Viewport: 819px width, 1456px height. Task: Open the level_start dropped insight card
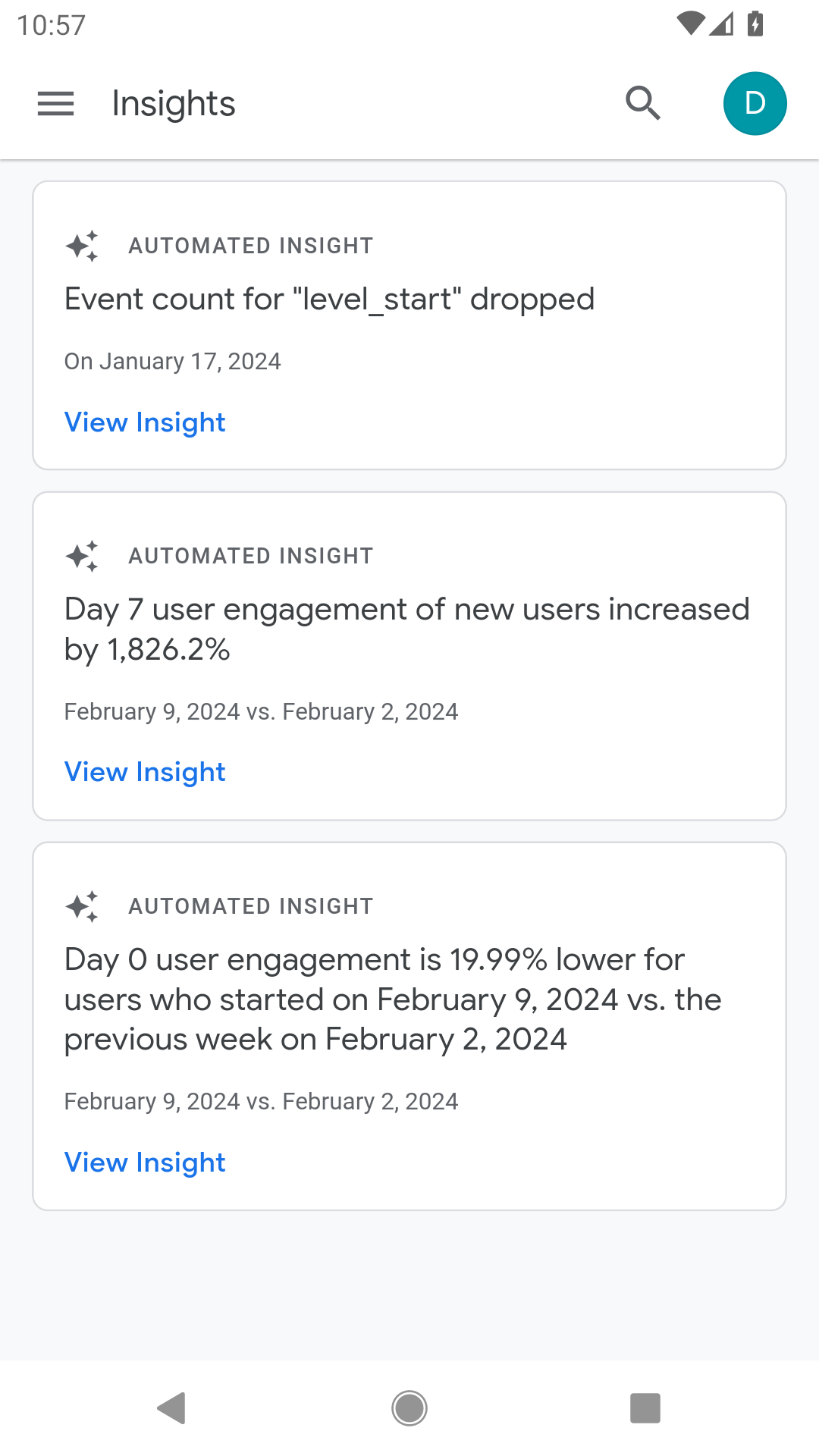(409, 325)
